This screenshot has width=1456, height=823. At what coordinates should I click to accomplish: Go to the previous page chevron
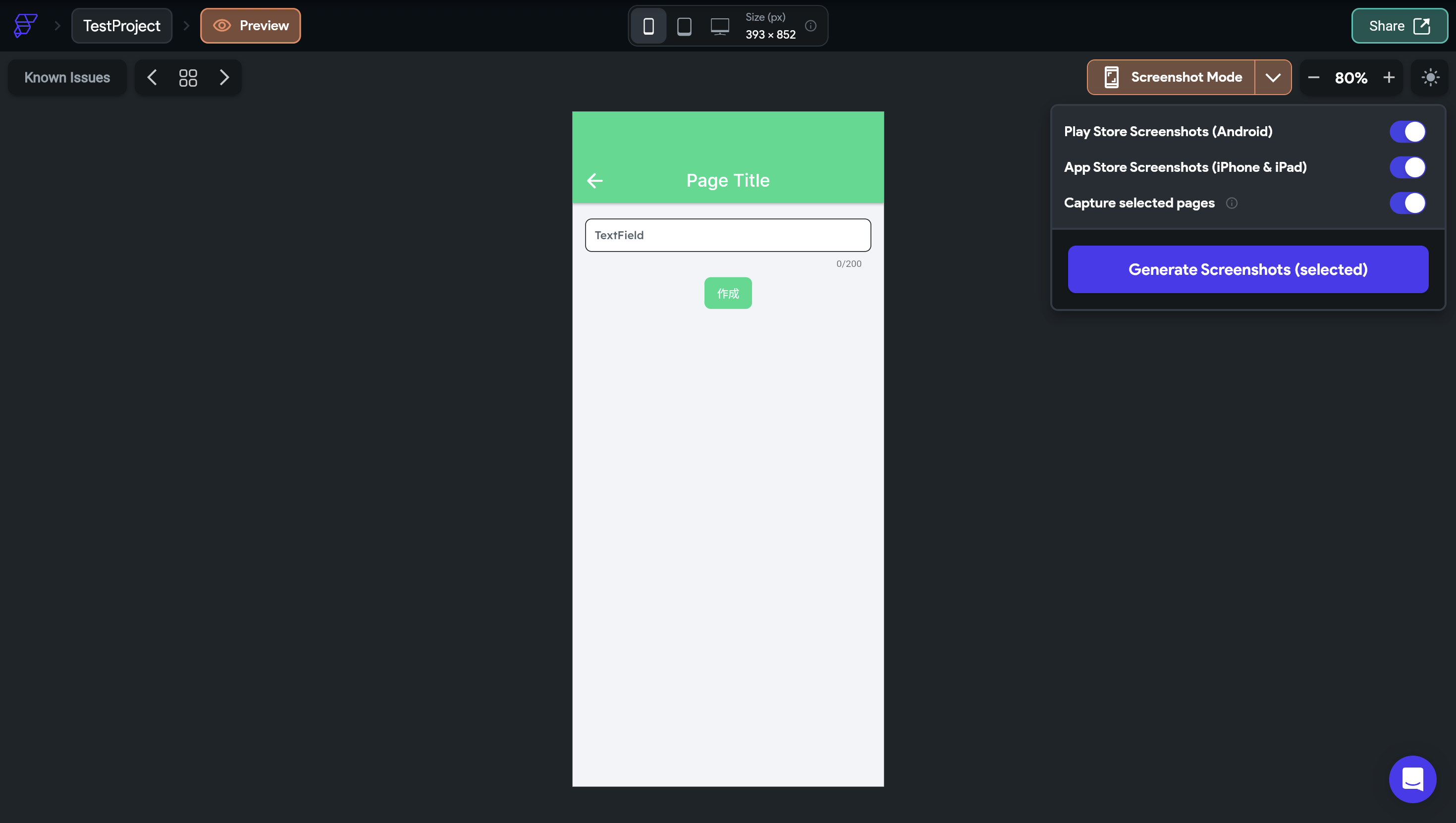(x=152, y=77)
